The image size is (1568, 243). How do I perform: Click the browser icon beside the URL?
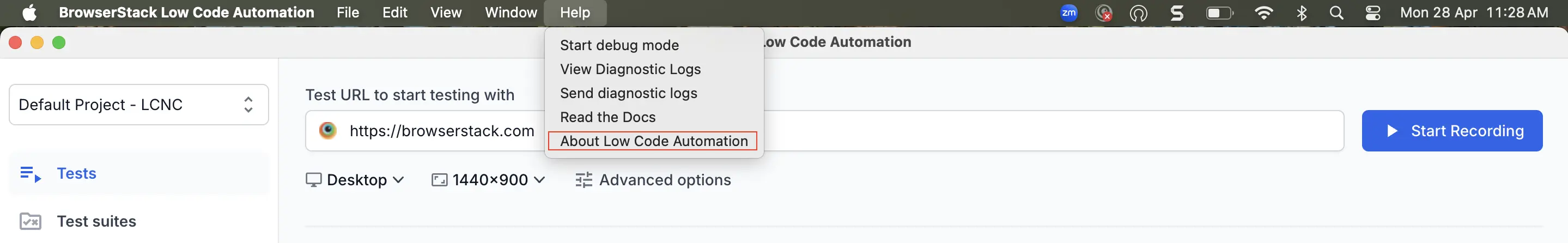click(327, 130)
